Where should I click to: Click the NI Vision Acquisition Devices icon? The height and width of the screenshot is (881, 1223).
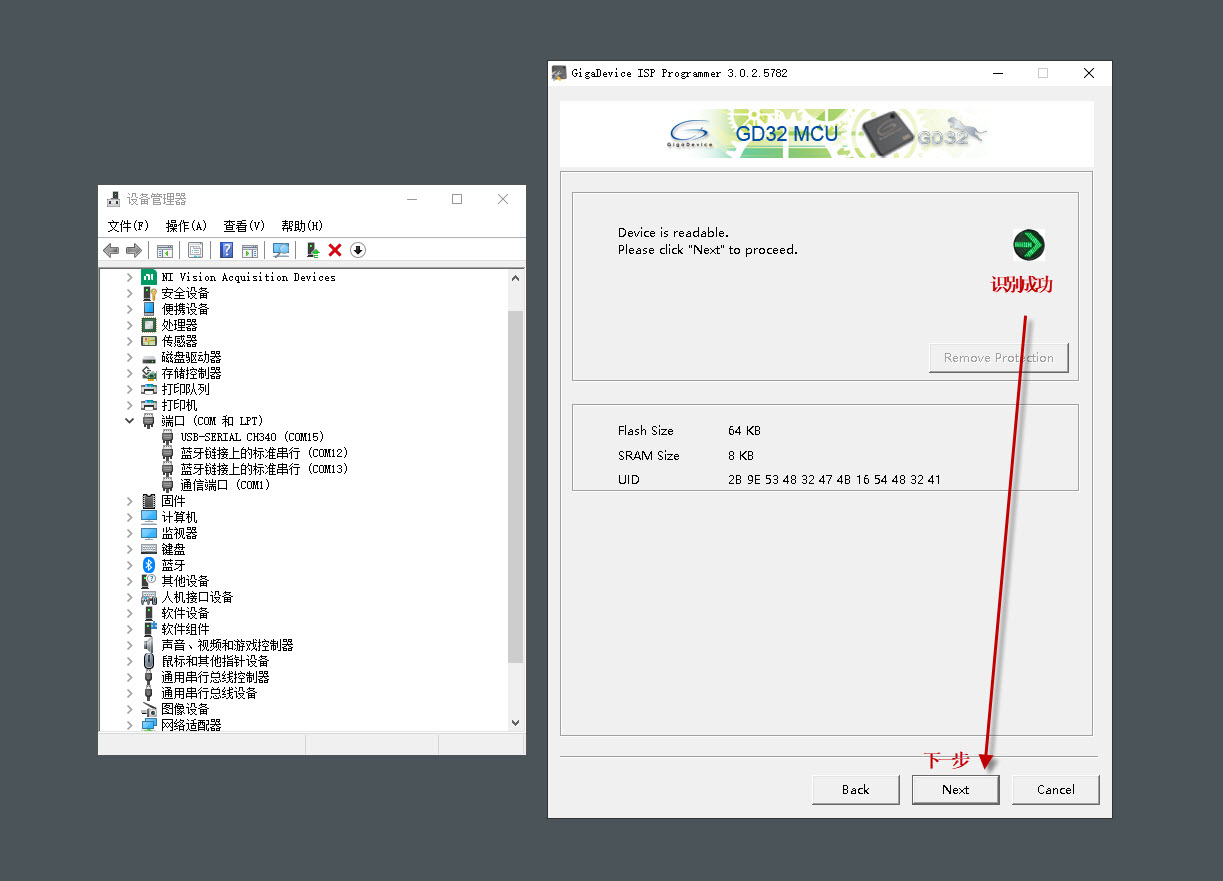tap(149, 277)
